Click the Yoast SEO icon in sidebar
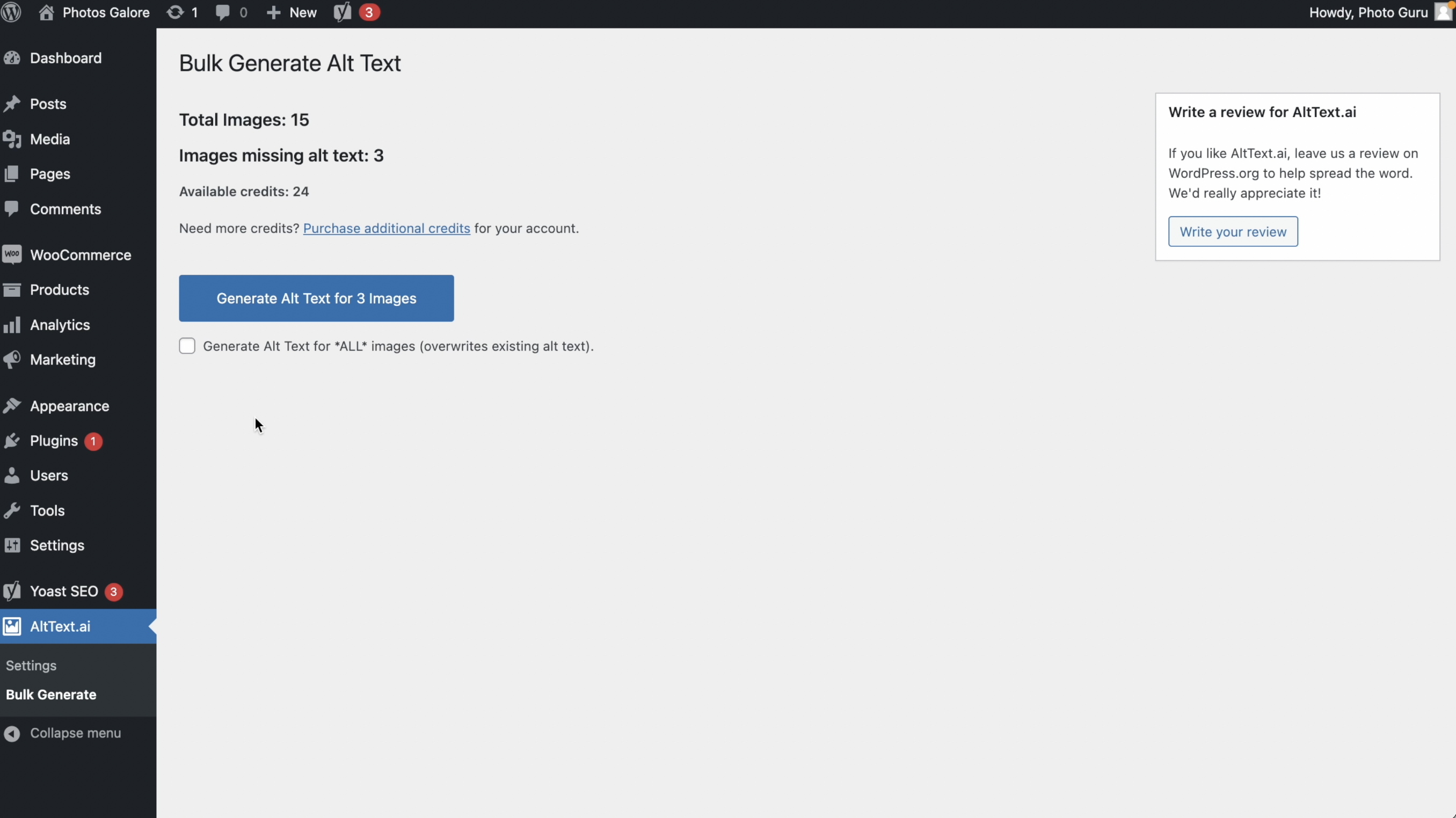 pyautogui.click(x=12, y=591)
